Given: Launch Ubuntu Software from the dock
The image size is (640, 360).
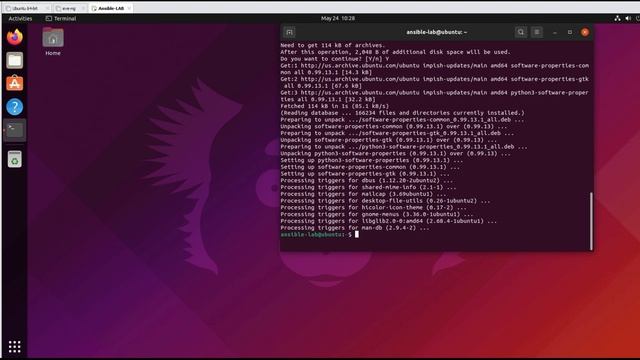Looking at the screenshot, I should [15, 83].
